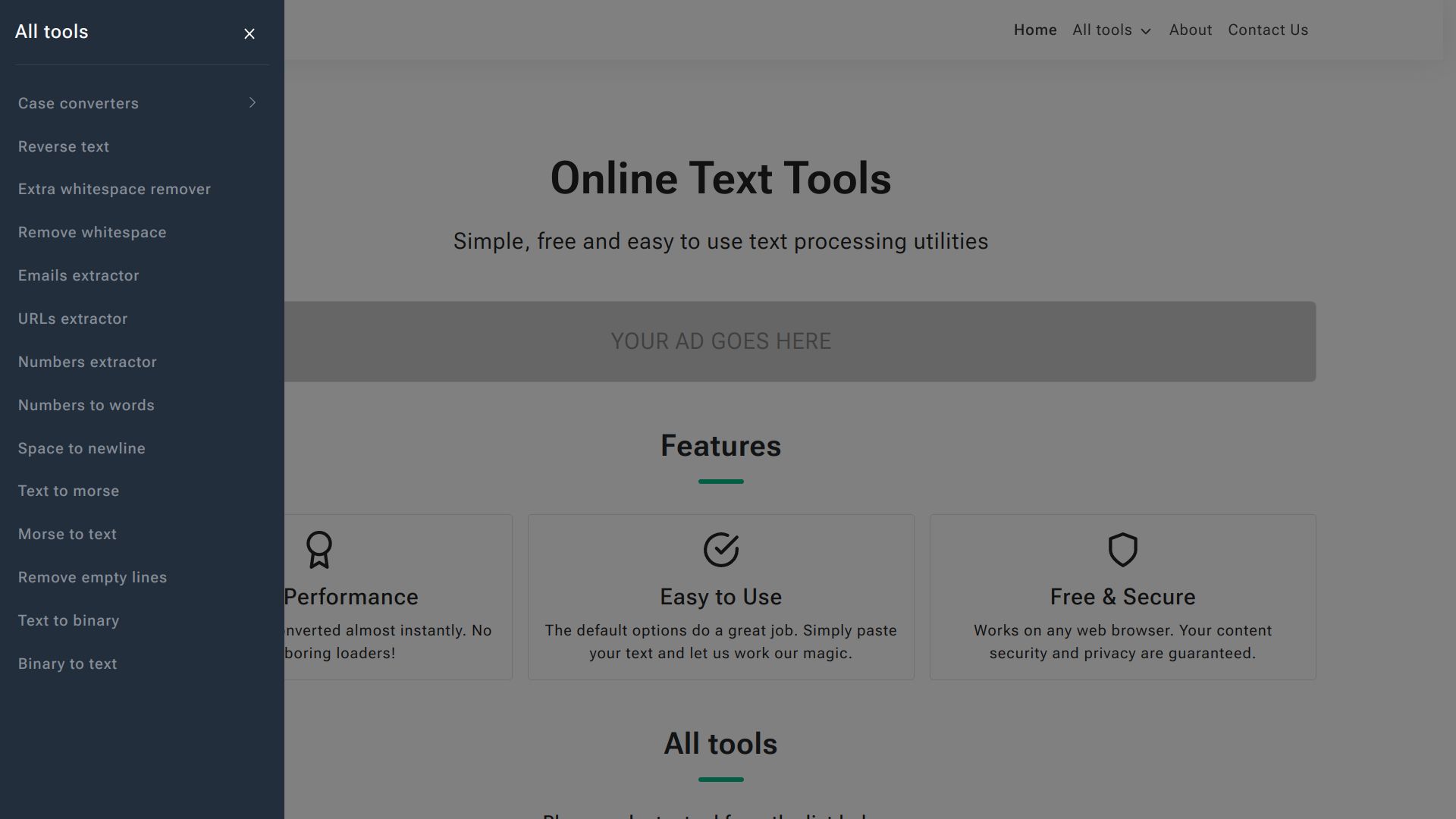Screen dimensions: 1456x819
Task: Close the All tools sidebar panel
Action: (x=249, y=33)
